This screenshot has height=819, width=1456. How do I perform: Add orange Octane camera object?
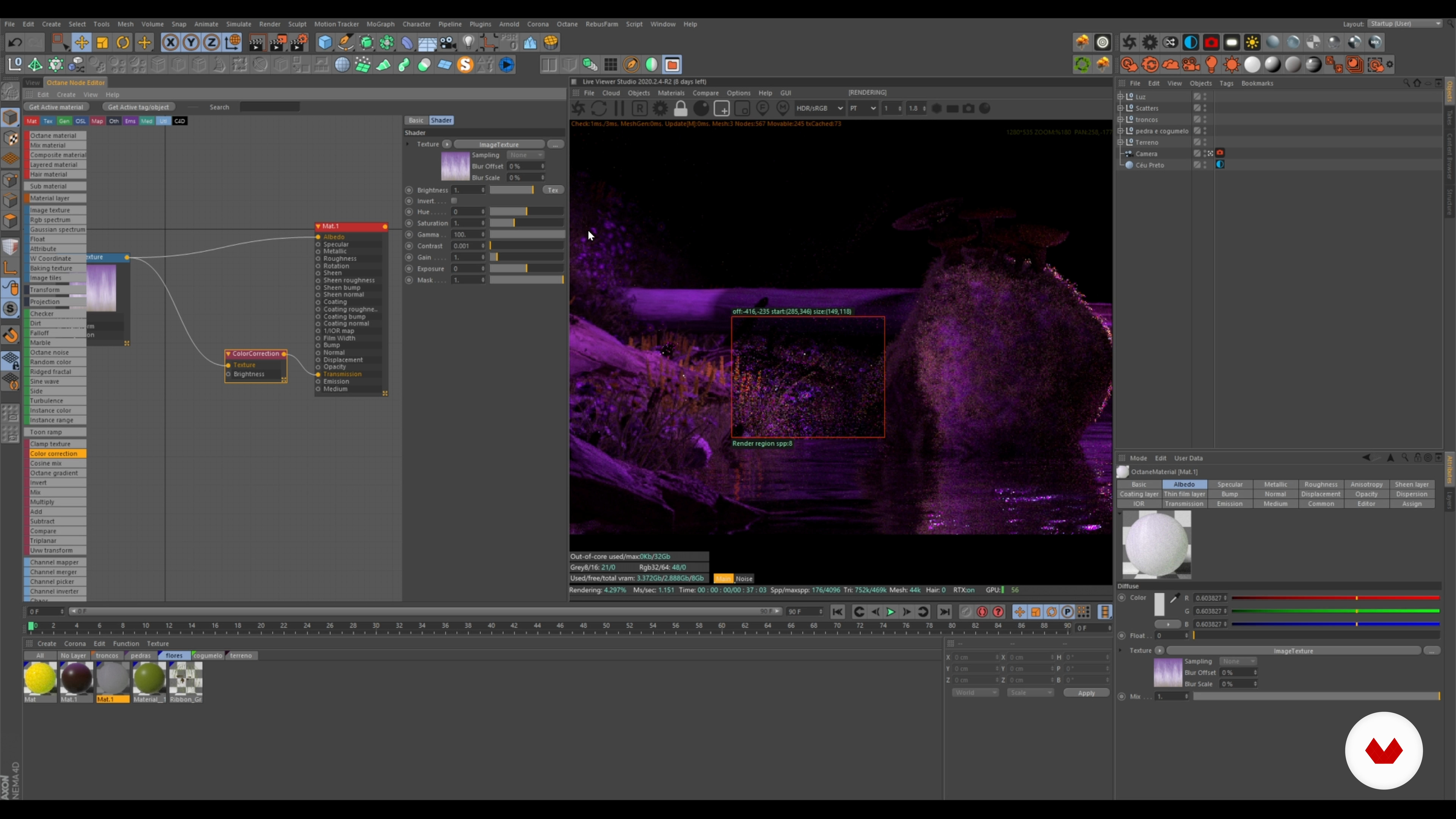1191,65
